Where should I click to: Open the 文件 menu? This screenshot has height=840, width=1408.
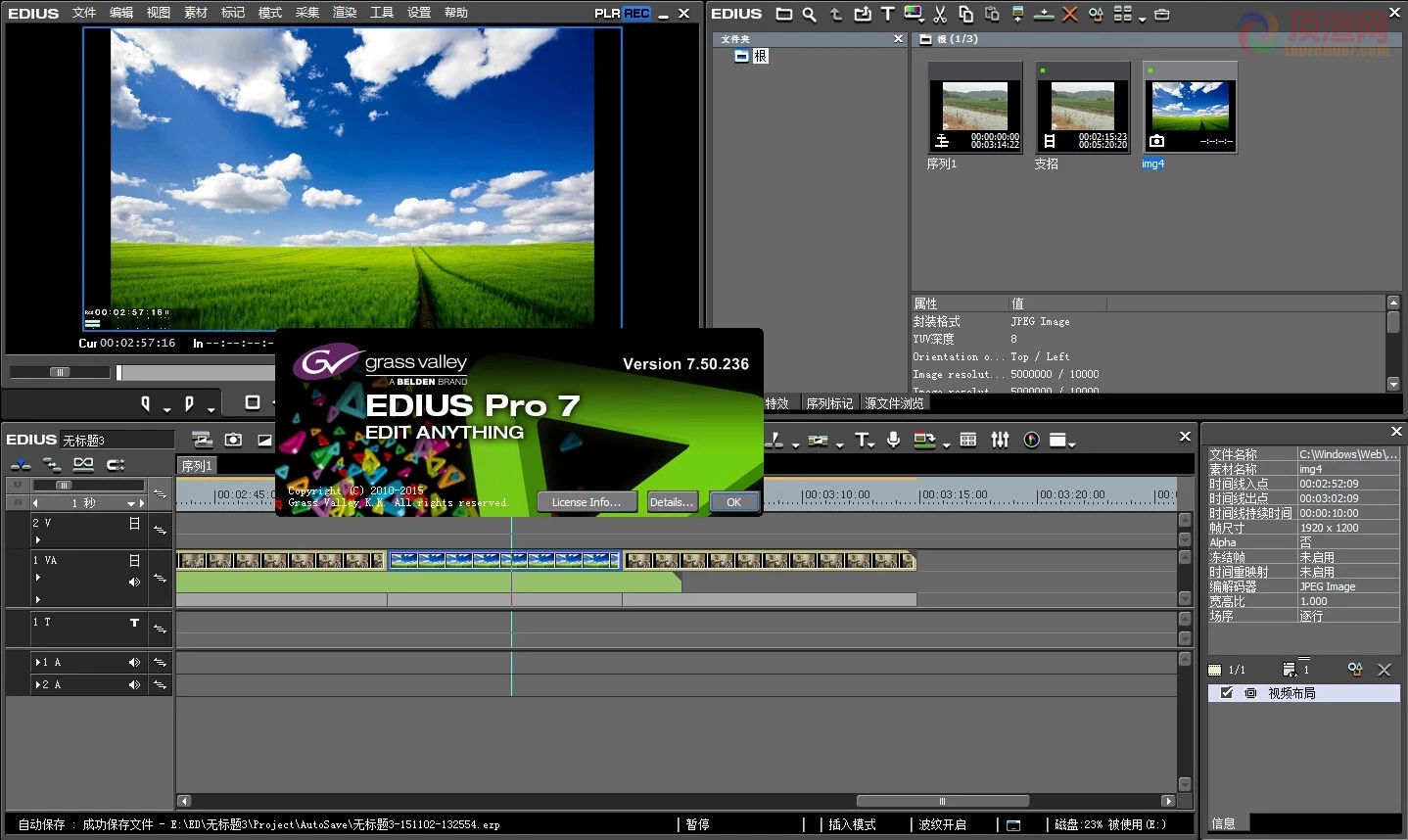(84, 13)
